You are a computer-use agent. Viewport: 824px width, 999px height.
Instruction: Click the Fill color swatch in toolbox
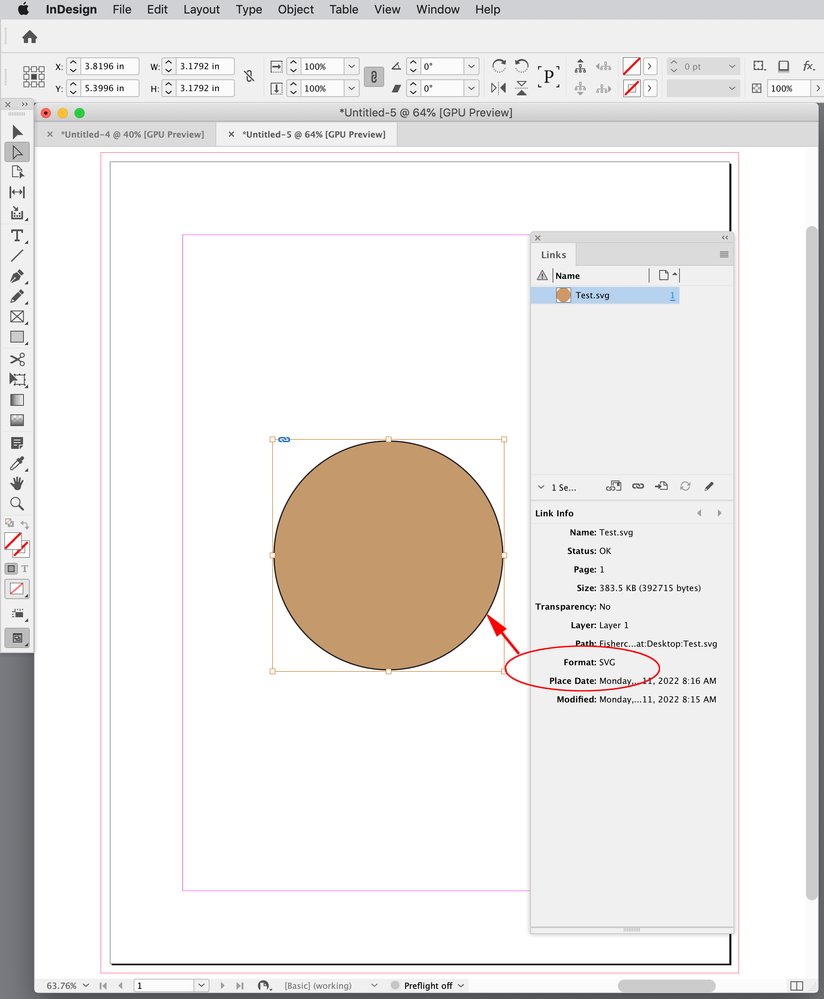pos(13,541)
